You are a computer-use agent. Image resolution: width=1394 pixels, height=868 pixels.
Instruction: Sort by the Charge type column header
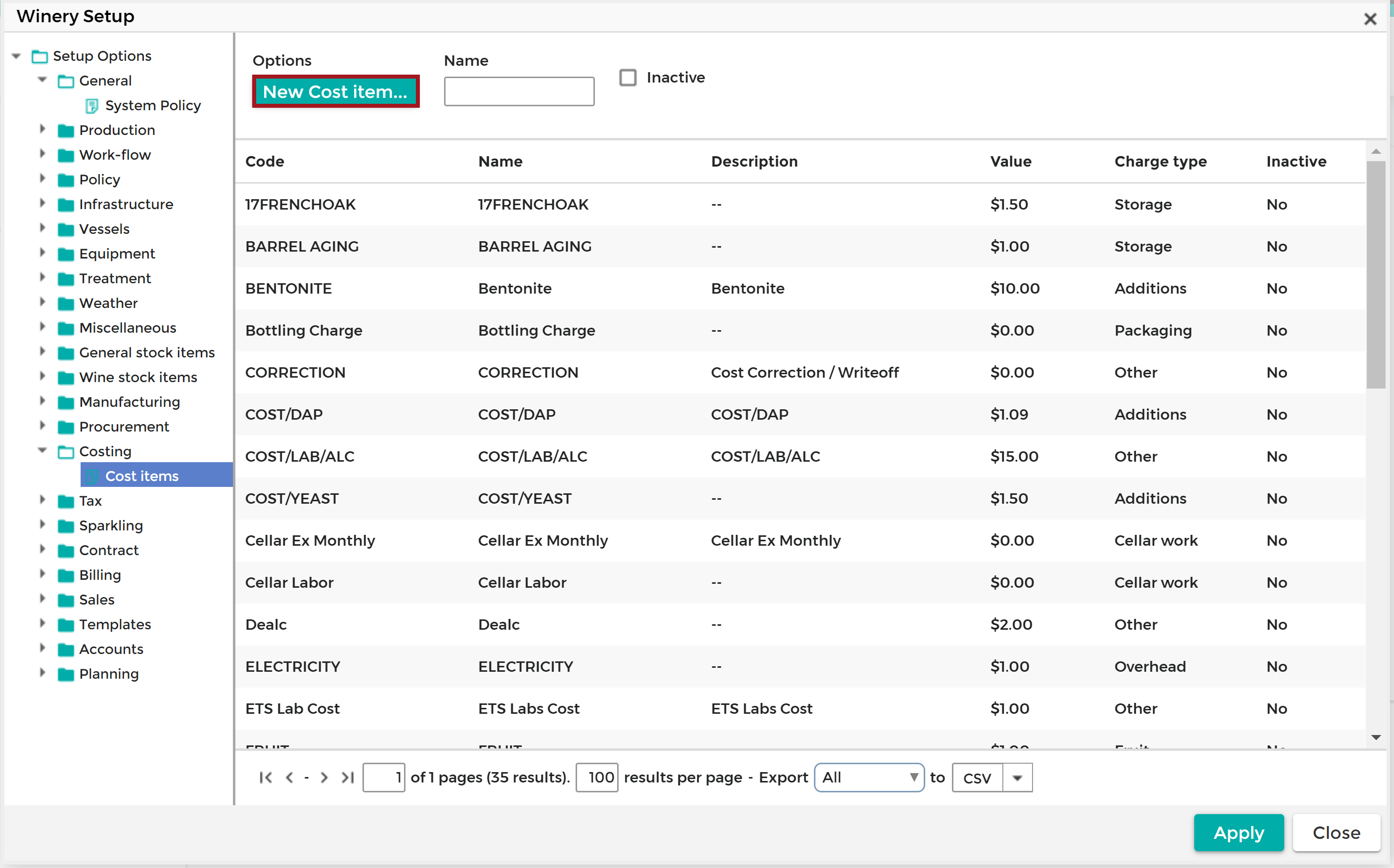(1160, 161)
